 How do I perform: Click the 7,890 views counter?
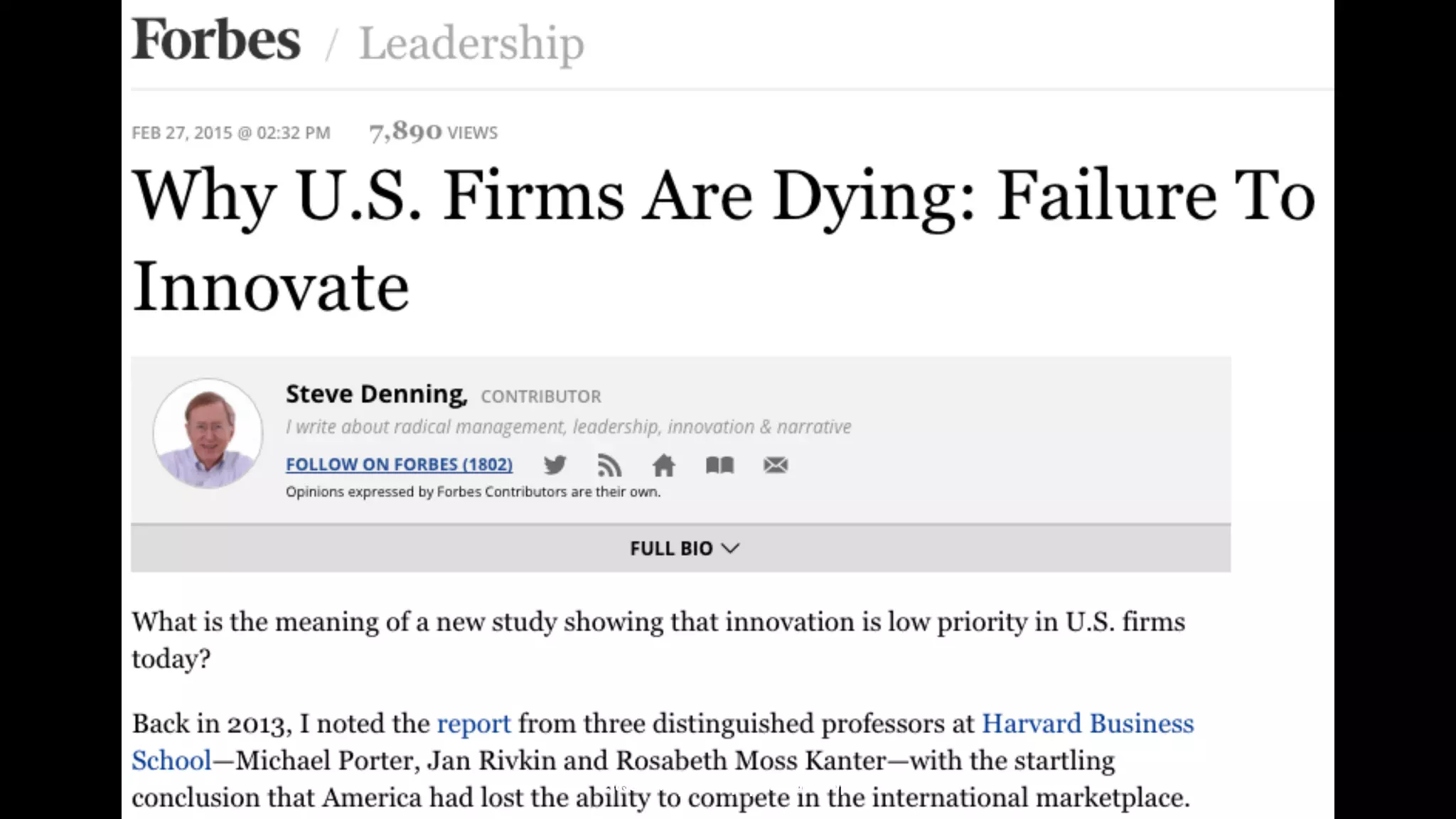click(x=433, y=132)
